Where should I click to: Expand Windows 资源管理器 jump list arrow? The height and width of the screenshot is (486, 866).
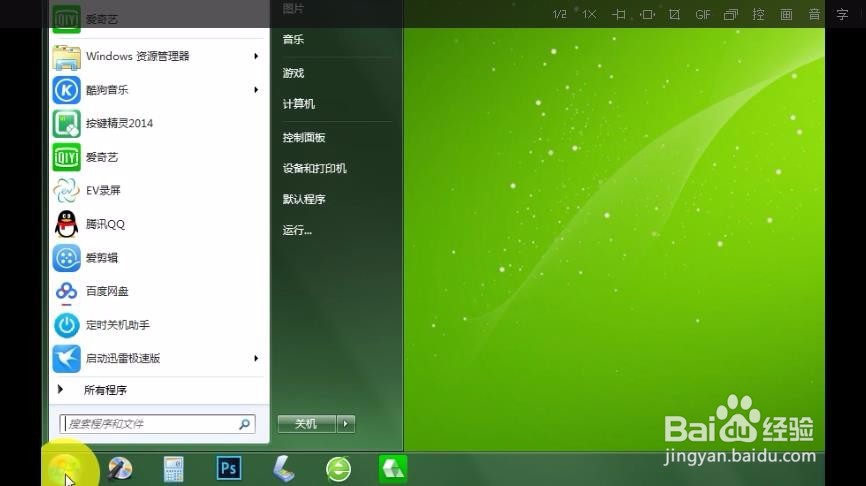pos(256,56)
